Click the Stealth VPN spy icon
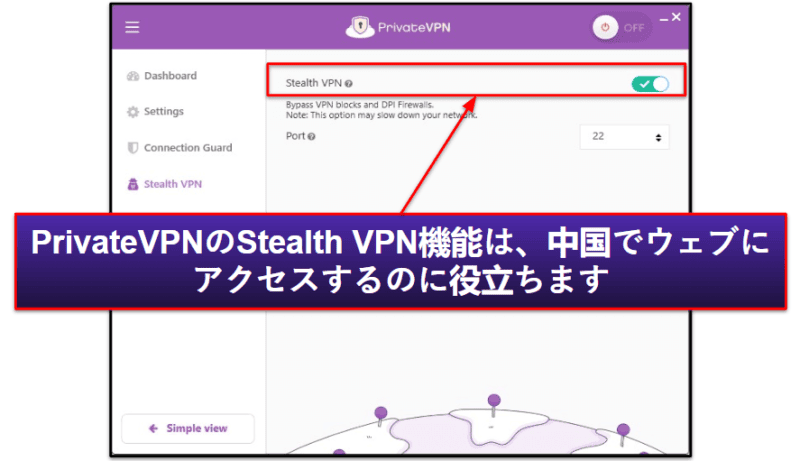Viewport: 800px width, 461px height. pyautogui.click(x=133, y=184)
